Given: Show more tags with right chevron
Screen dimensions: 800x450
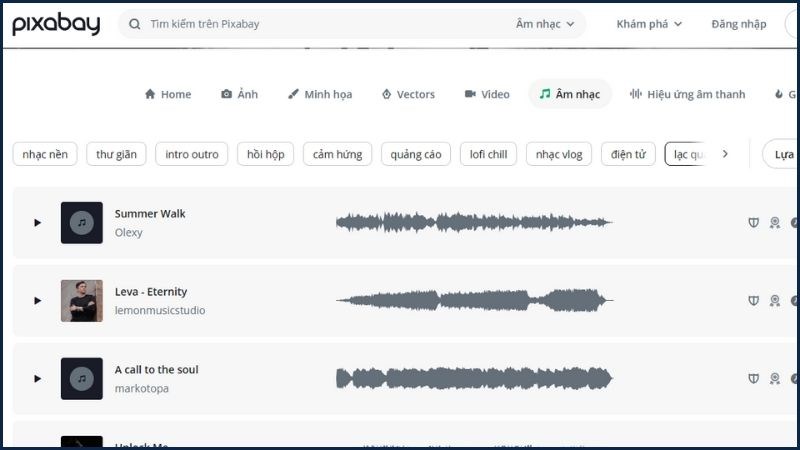Looking at the screenshot, I should click(725, 154).
